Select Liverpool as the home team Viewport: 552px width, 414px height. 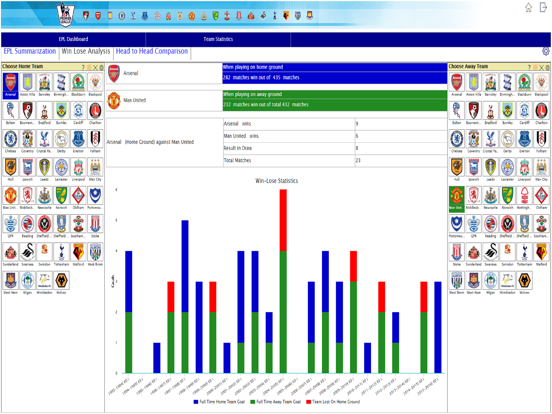[x=78, y=169]
